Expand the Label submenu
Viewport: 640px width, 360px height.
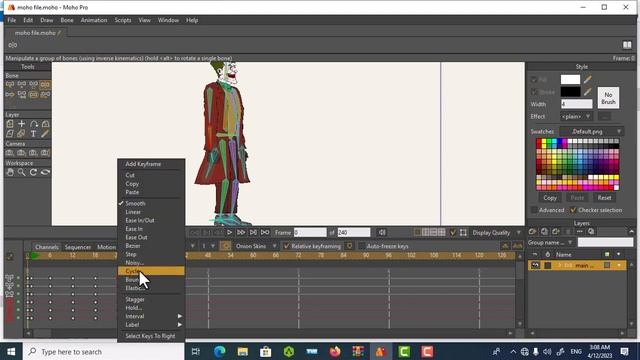tap(151, 325)
